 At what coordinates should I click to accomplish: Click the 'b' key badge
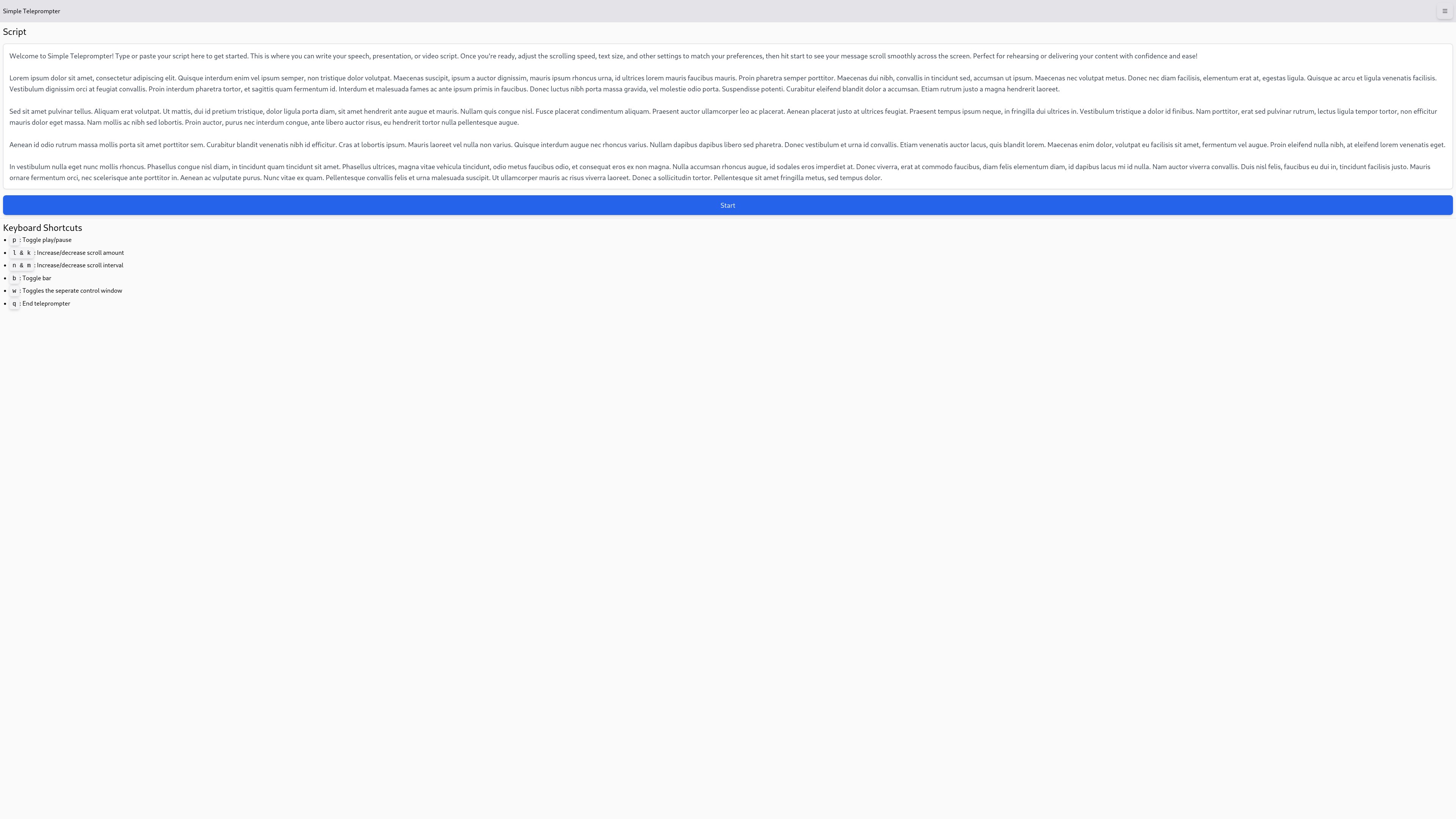click(x=14, y=278)
